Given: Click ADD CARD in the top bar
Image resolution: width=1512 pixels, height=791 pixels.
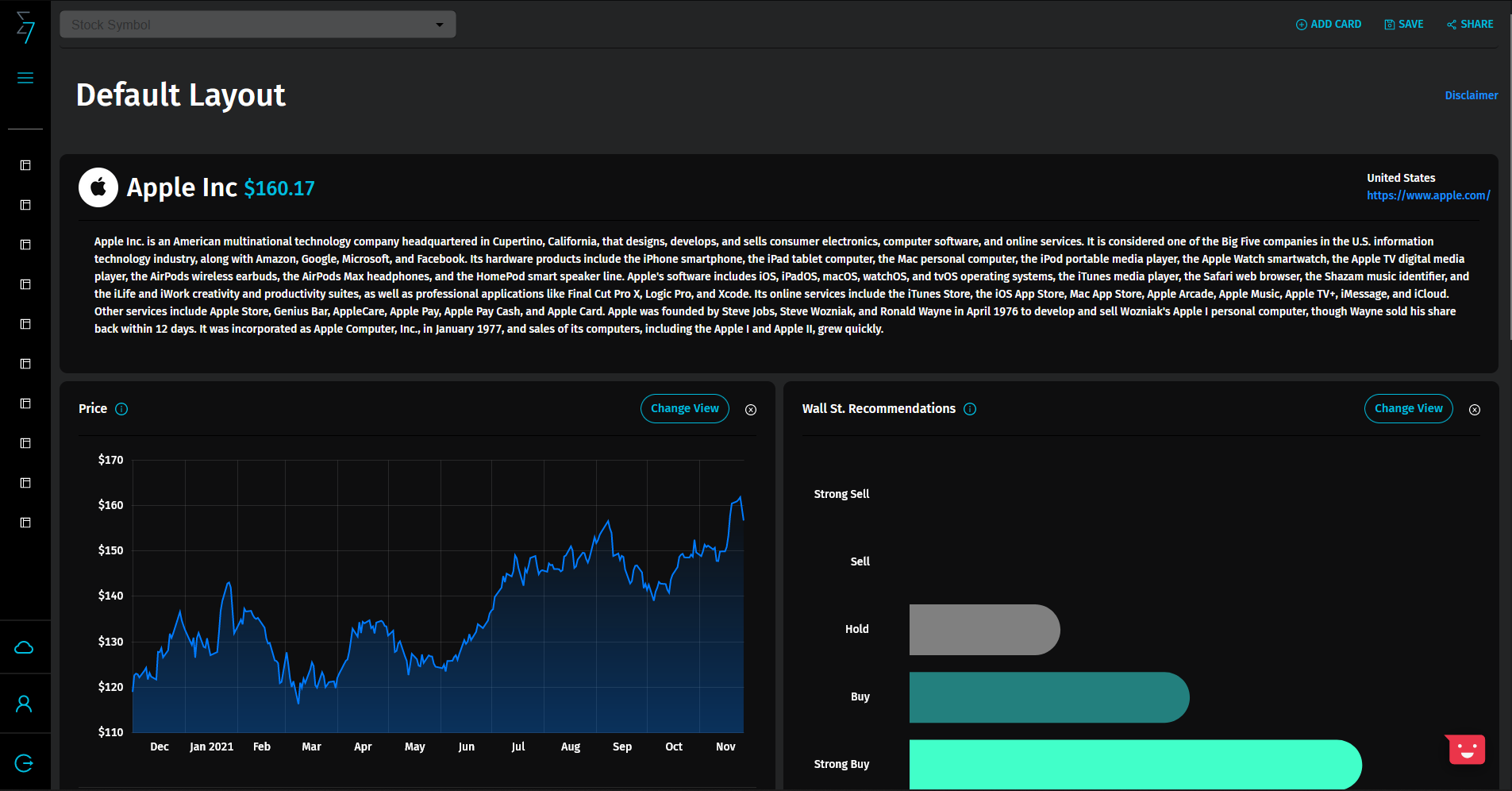Looking at the screenshot, I should (1328, 24).
